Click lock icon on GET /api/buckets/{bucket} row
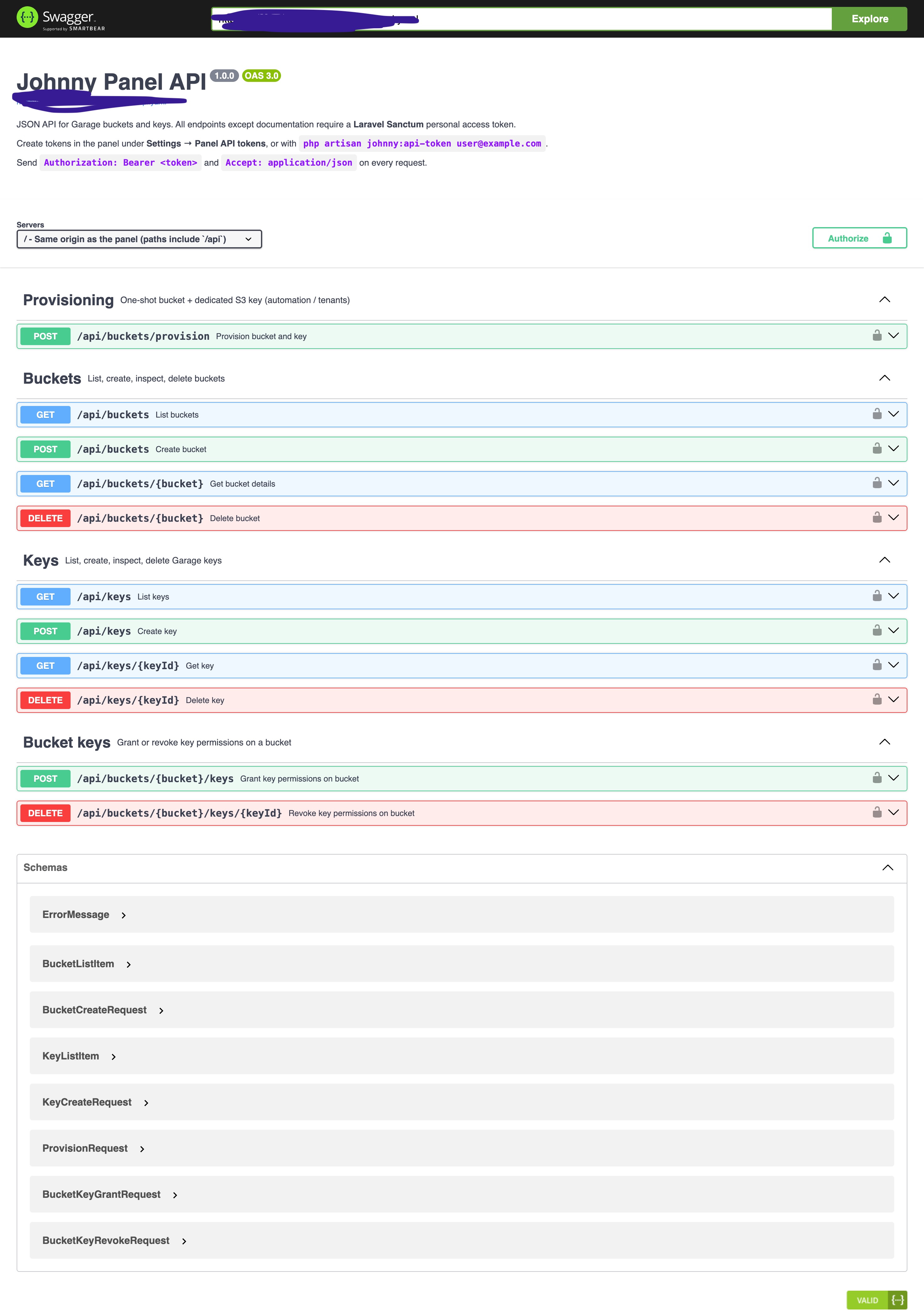This screenshot has width=924, height=1312. click(877, 483)
